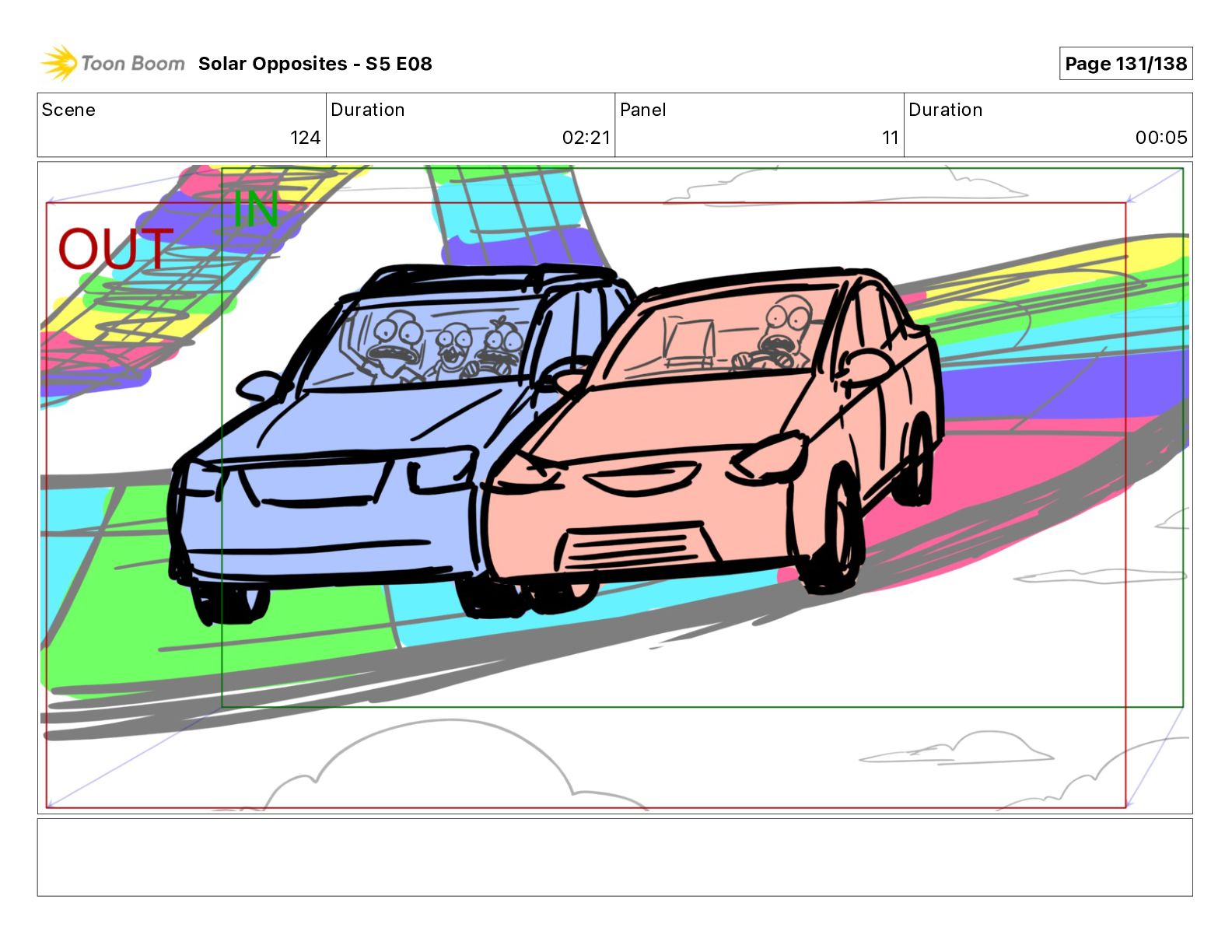Select the panel duration 00:05
The image size is (1232, 952).
(x=1161, y=138)
